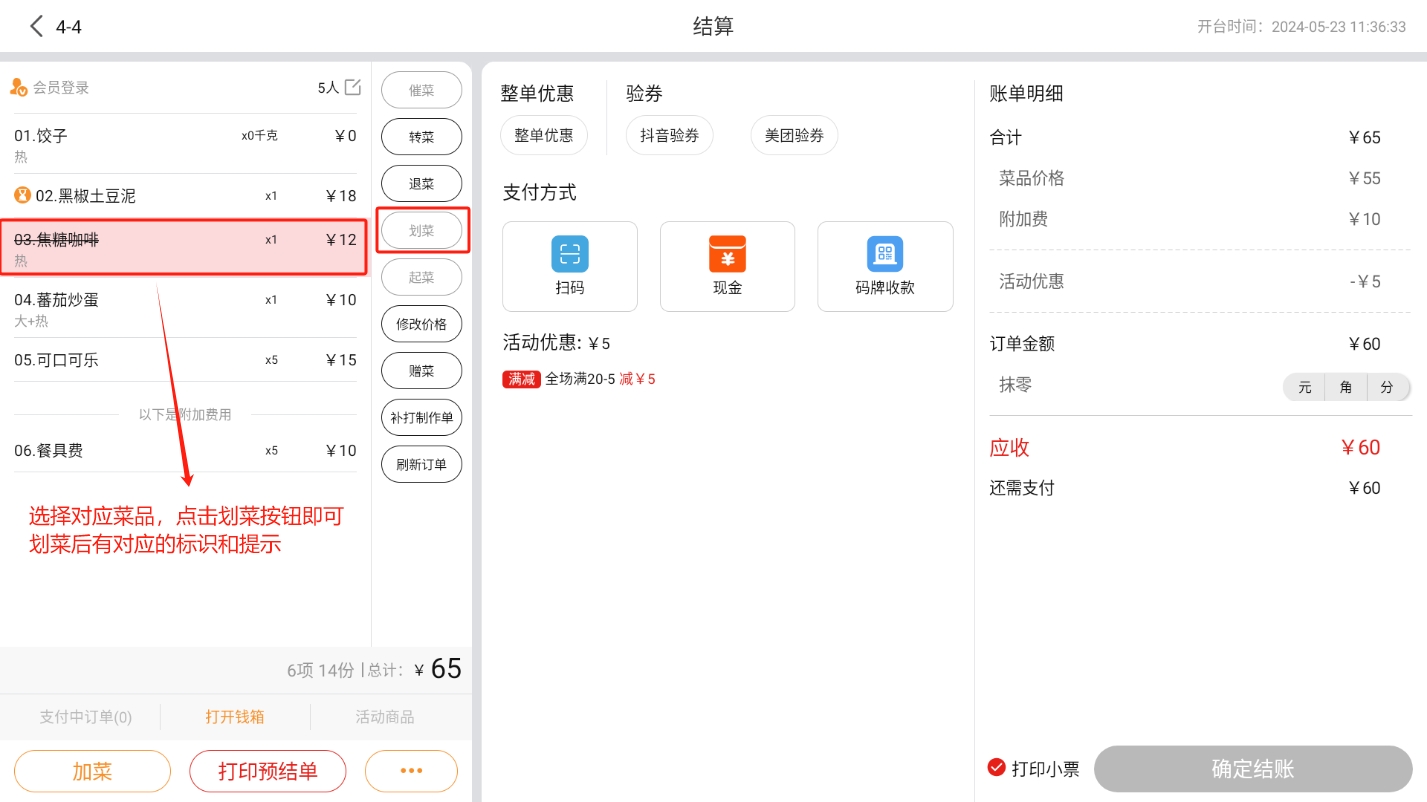Select the scan code (扫码) payment icon

(x=569, y=254)
